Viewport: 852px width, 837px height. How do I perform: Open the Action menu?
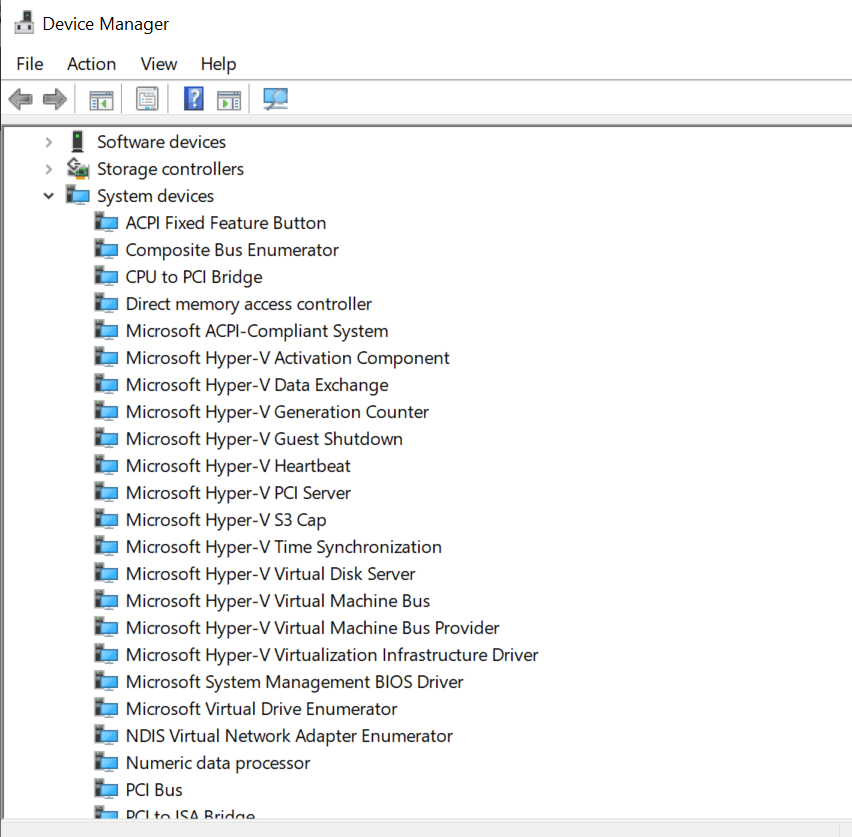click(91, 64)
